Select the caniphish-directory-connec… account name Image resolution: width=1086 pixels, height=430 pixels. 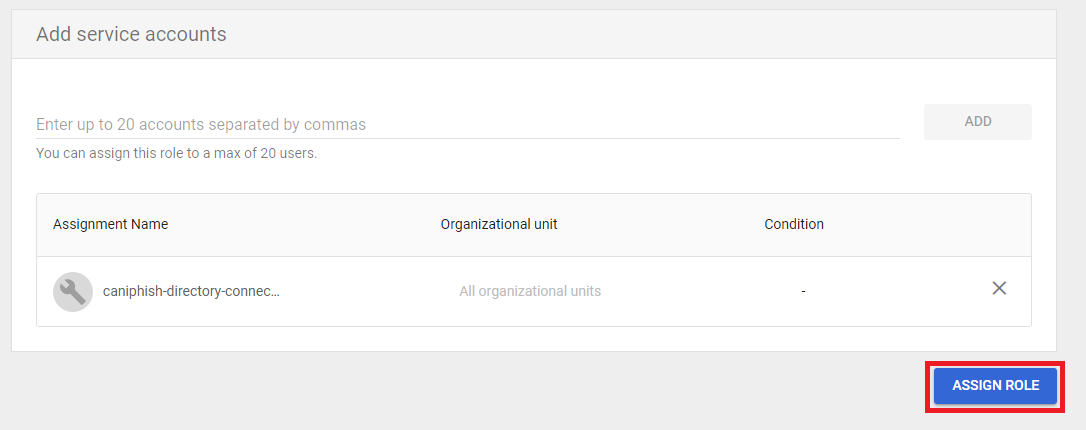click(x=191, y=292)
